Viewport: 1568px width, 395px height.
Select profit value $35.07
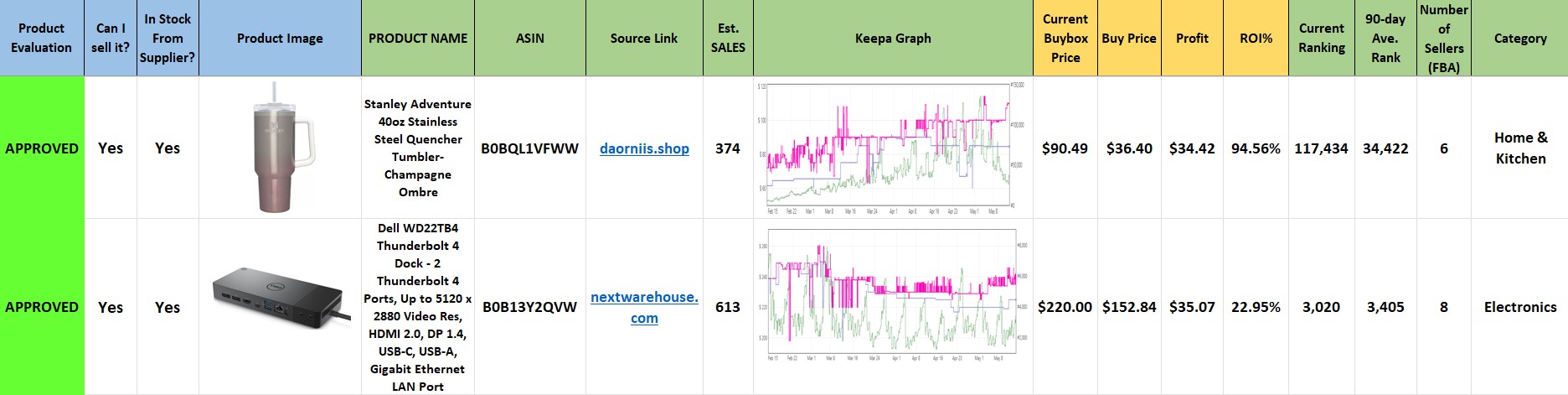click(1192, 307)
